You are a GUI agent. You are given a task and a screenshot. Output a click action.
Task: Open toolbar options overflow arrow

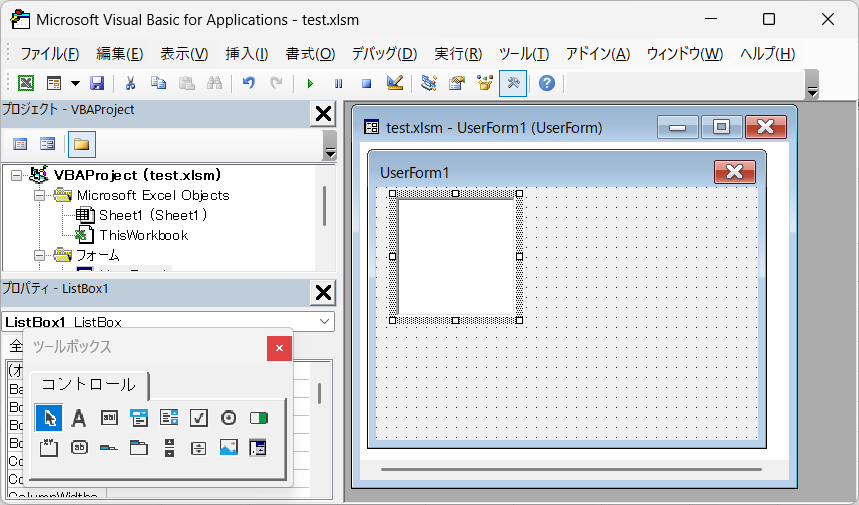click(x=812, y=85)
